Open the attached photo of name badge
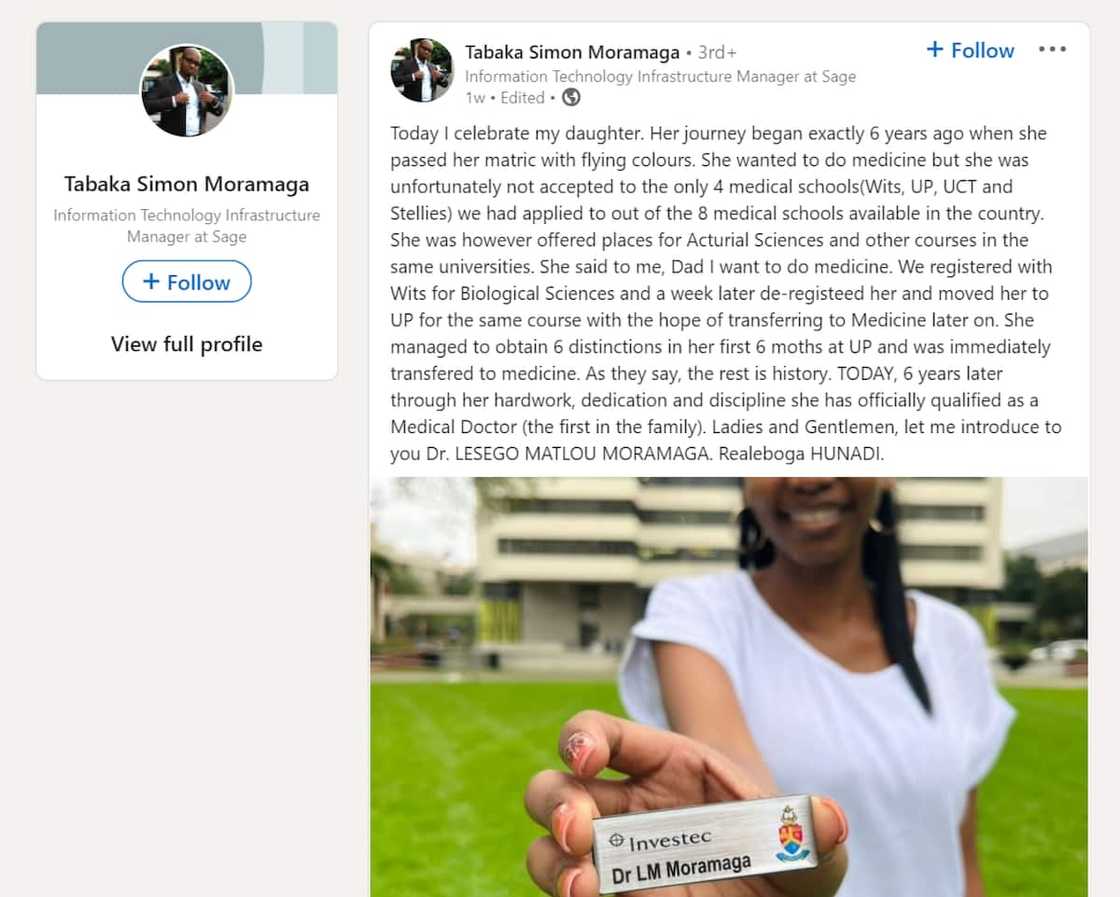 click(729, 687)
